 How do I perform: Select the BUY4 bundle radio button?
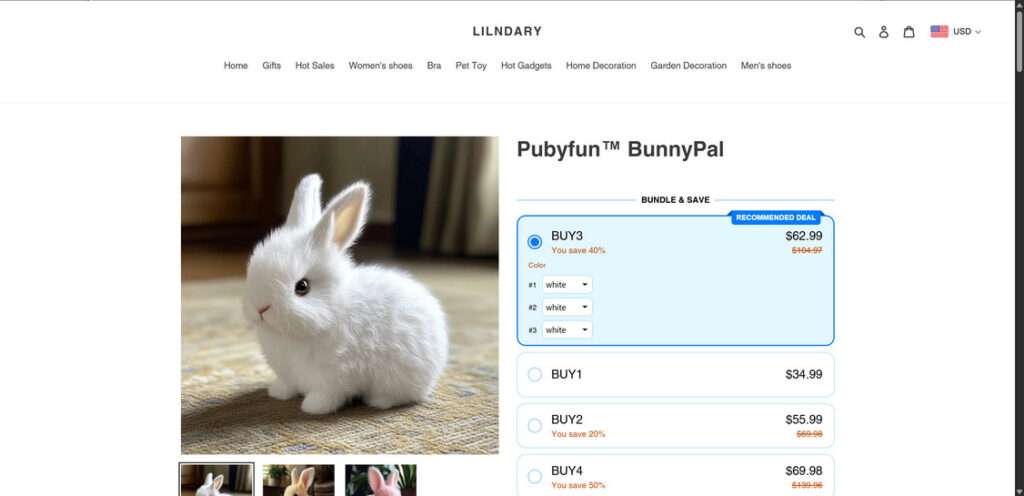tap(535, 476)
